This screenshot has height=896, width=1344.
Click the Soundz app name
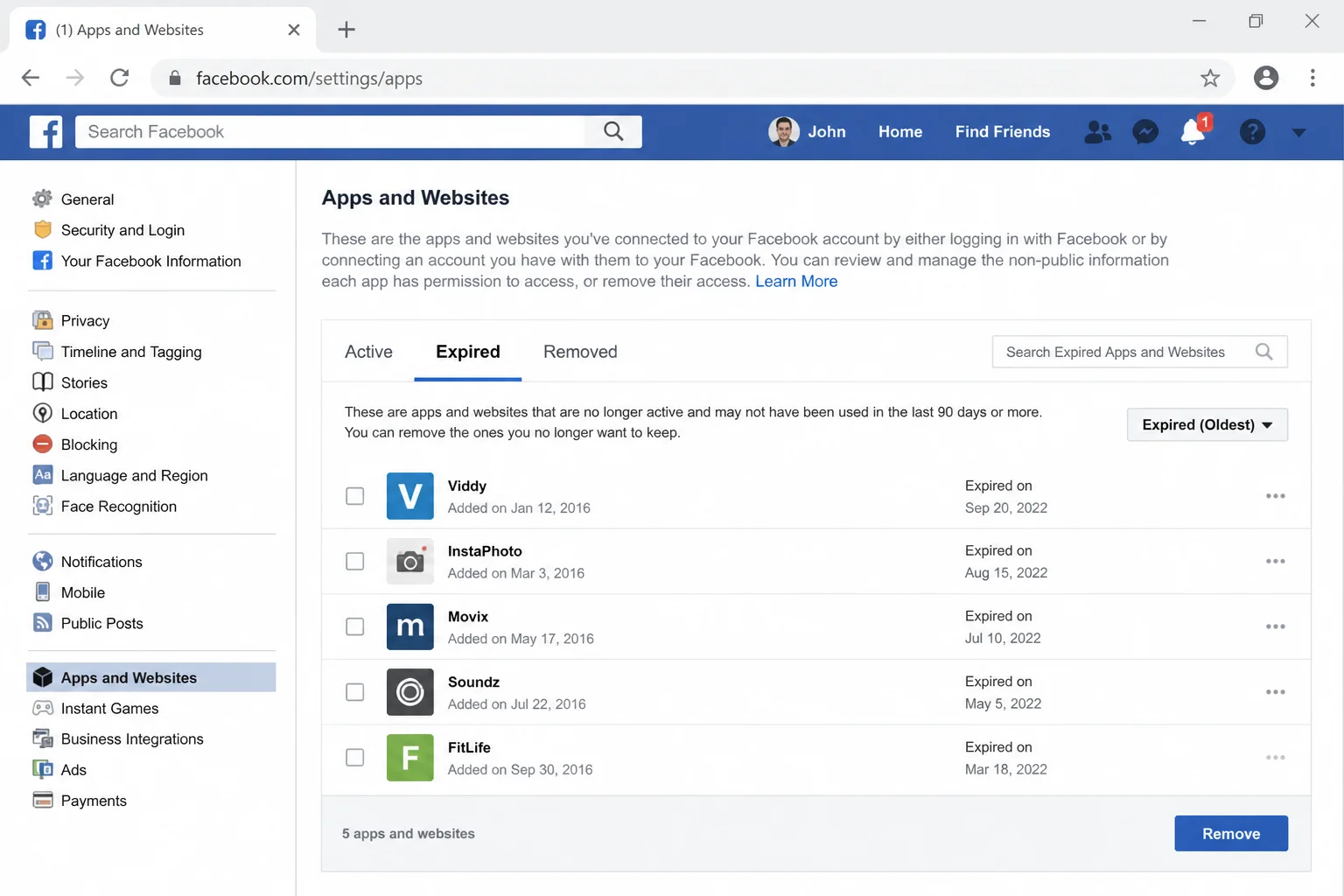(x=473, y=682)
